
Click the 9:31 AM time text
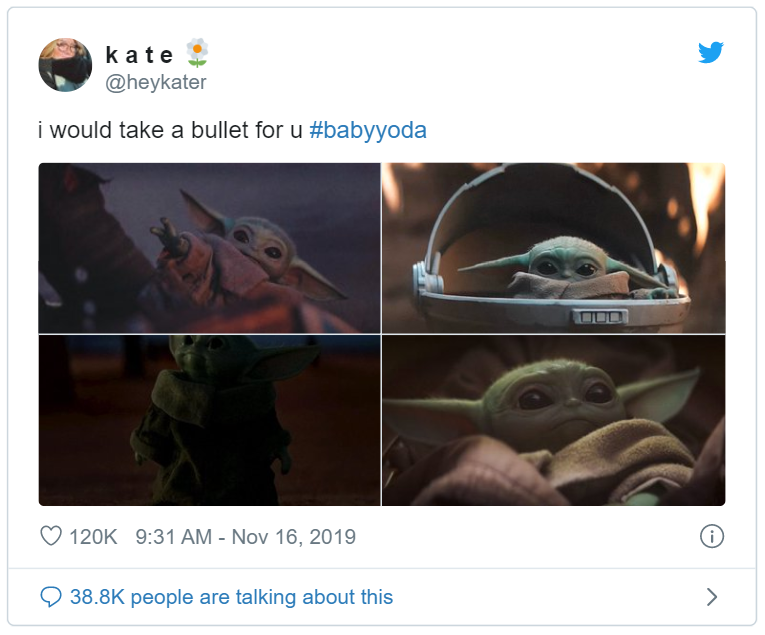coord(172,537)
